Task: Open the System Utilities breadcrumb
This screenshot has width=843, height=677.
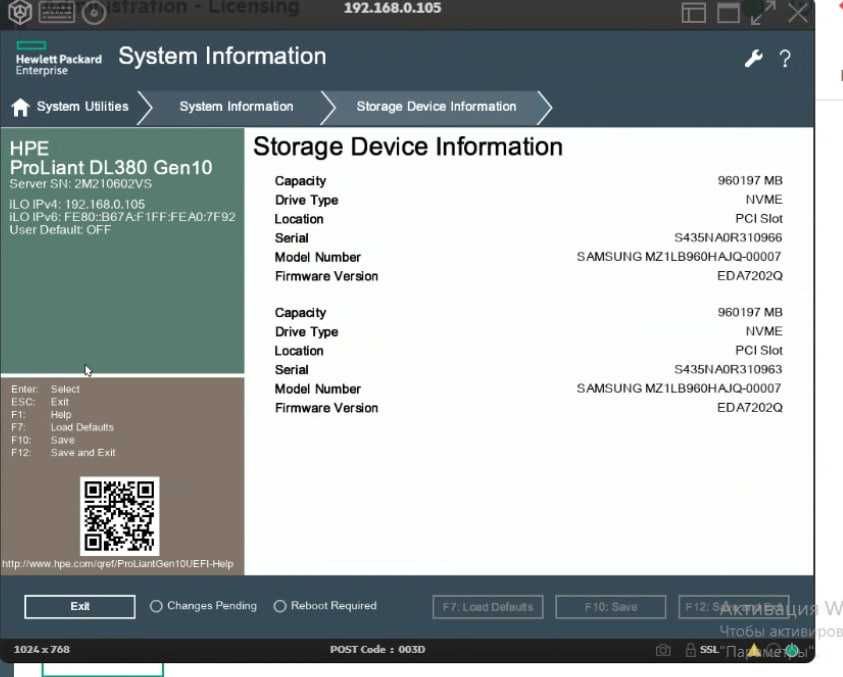Action: [x=82, y=106]
